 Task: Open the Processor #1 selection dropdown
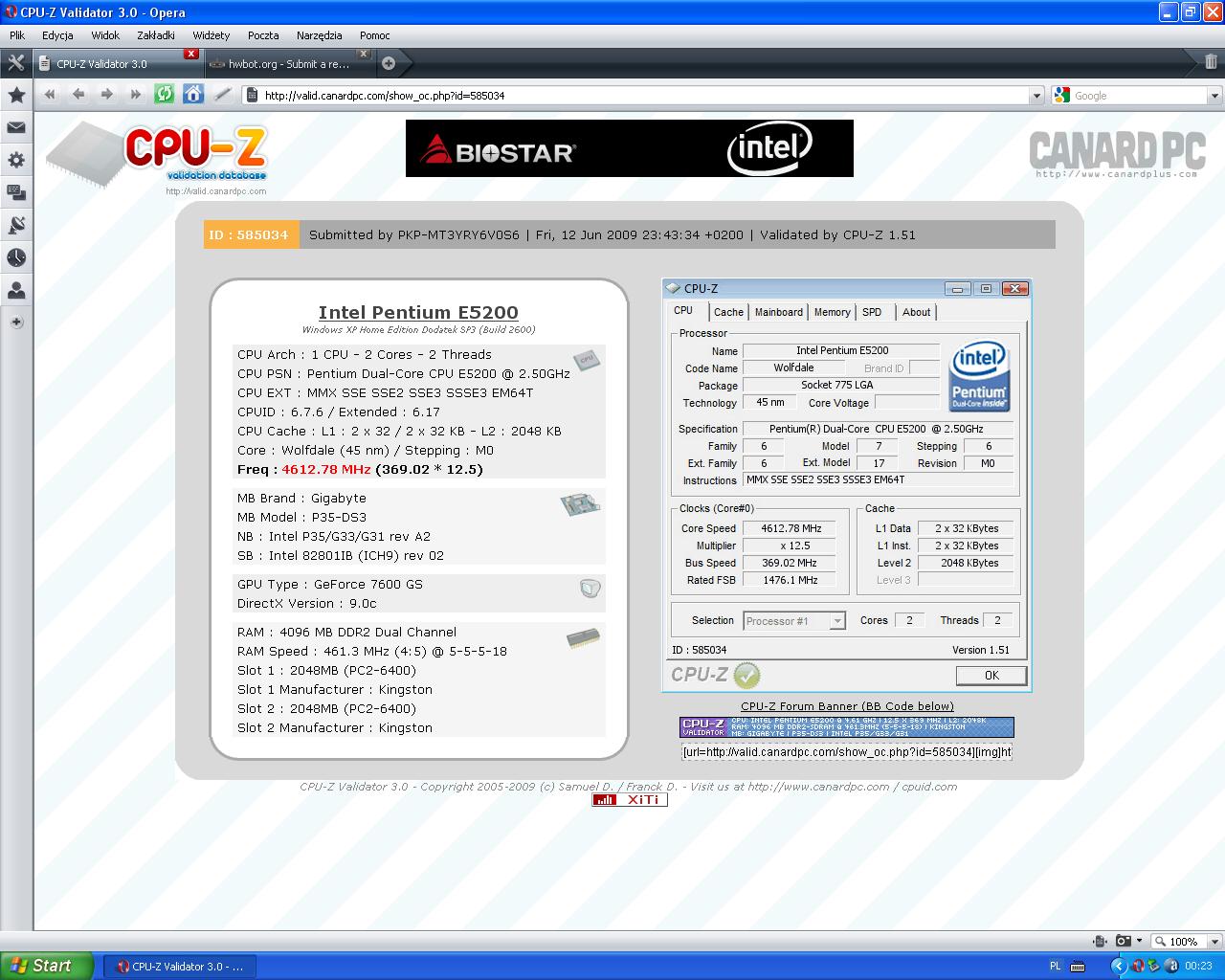click(x=794, y=621)
